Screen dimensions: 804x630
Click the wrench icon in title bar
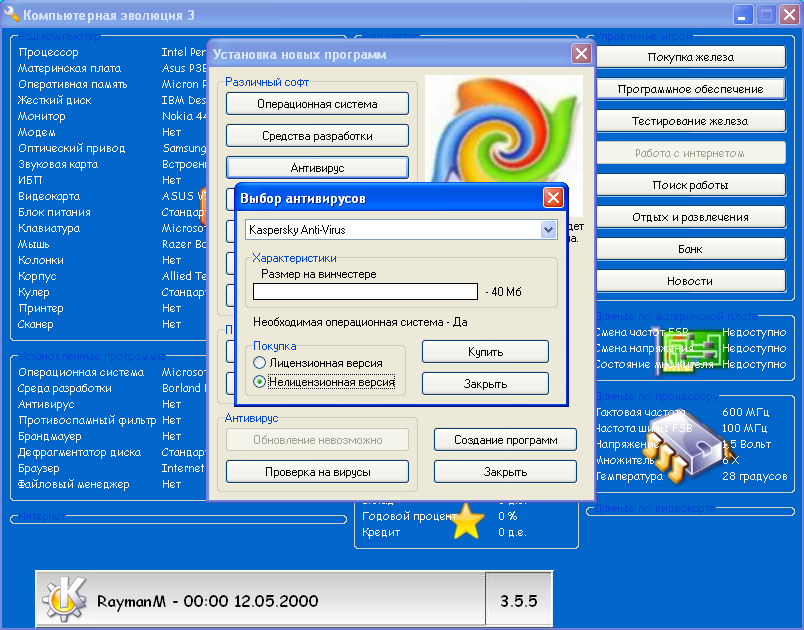(11, 14)
